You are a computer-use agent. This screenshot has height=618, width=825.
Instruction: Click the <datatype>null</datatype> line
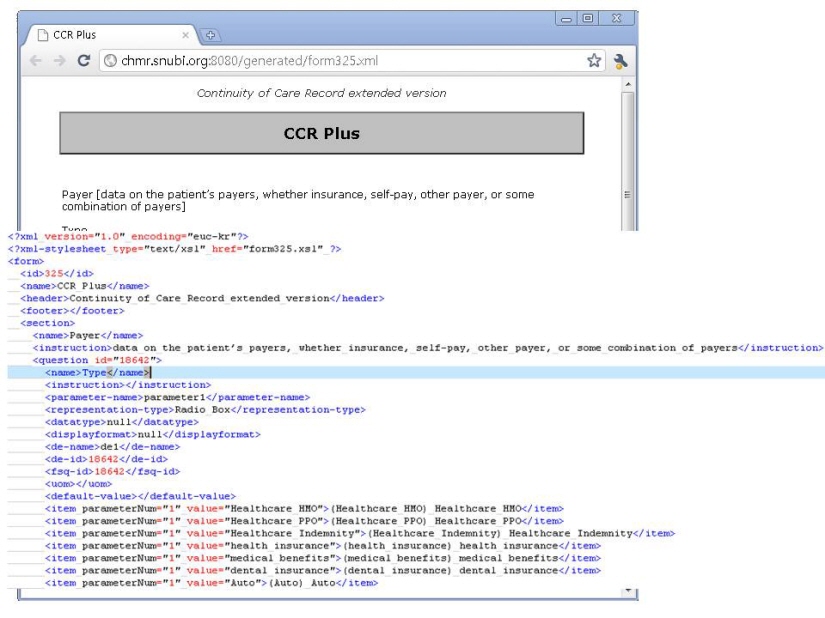click(122, 422)
